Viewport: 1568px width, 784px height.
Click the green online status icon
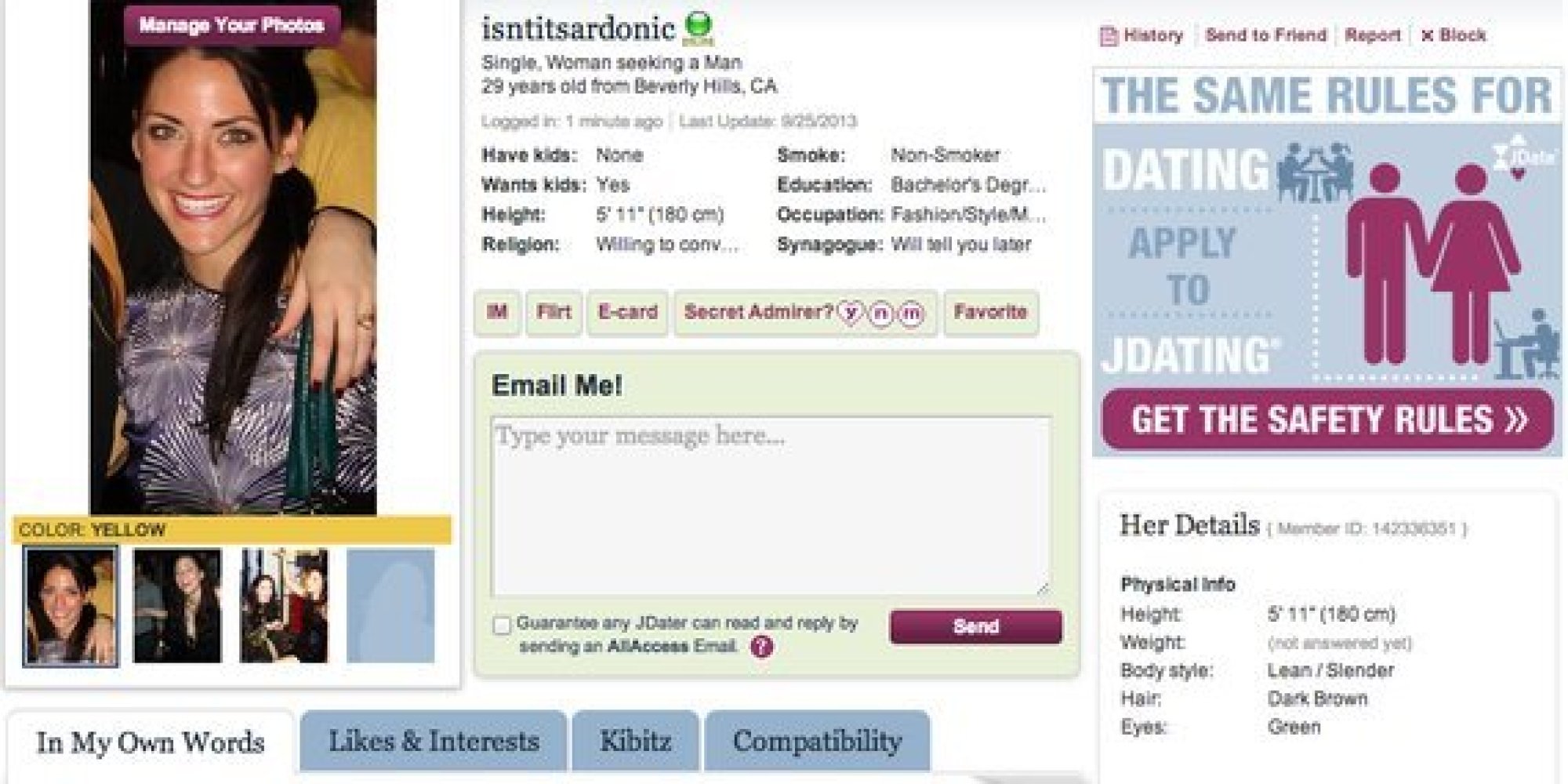[696, 27]
